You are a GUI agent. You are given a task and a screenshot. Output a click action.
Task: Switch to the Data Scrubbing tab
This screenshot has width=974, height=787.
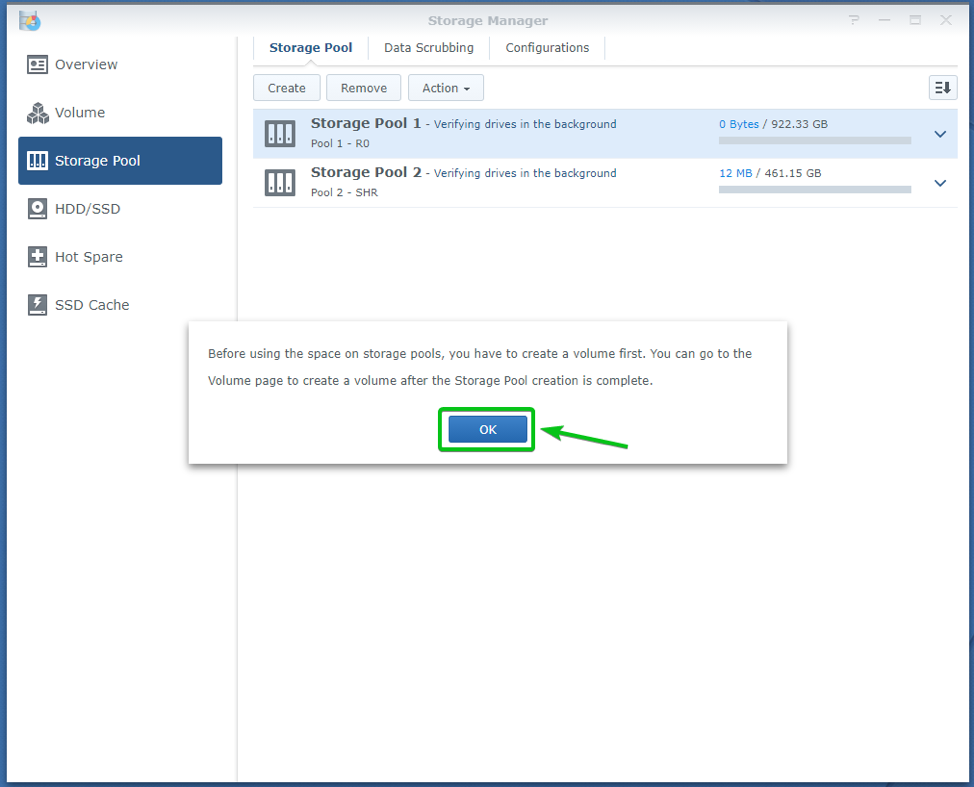click(x=429, y=48)
